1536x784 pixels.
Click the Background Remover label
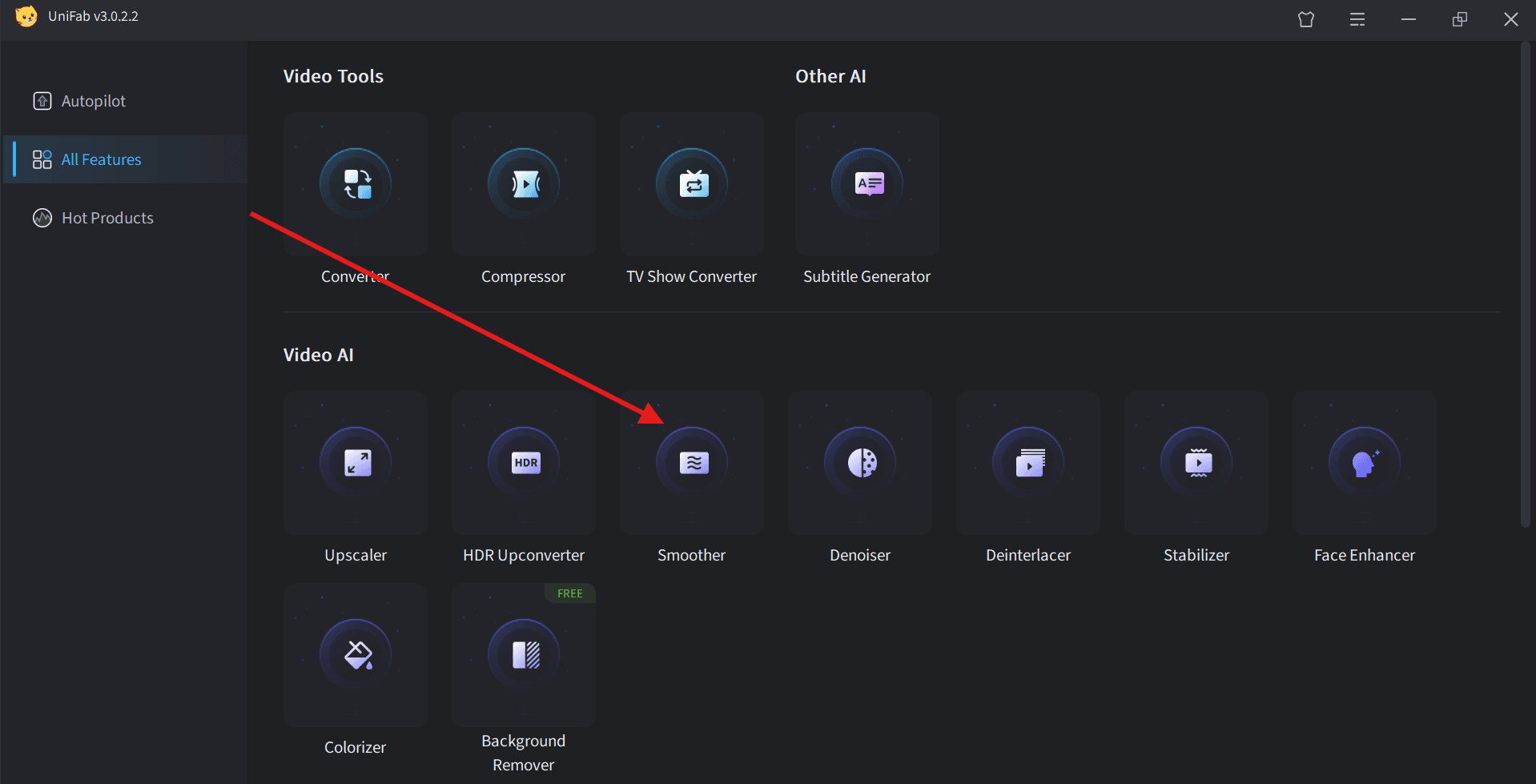click(x=524, y=753)
